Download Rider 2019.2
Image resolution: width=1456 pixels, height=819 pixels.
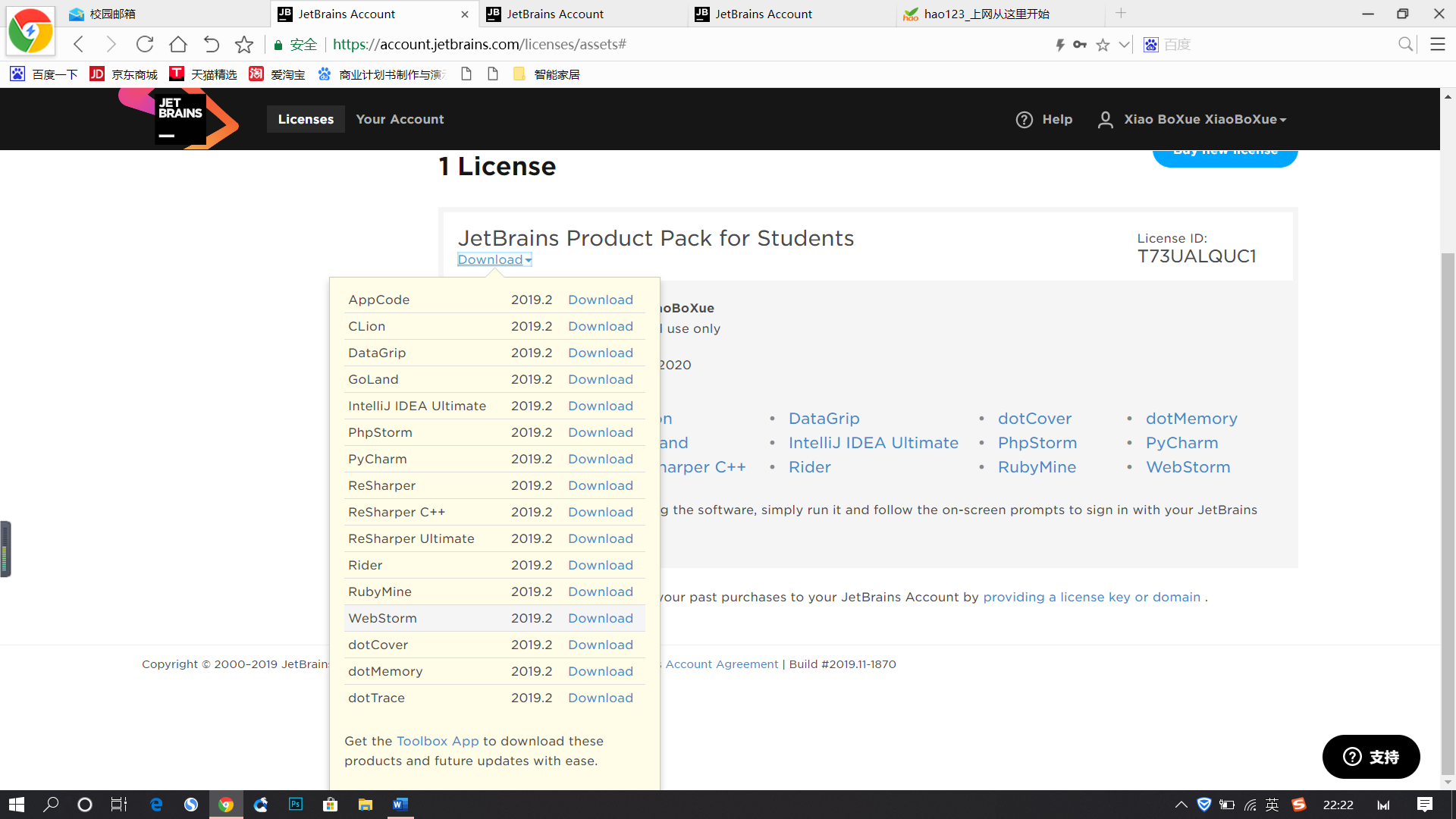[x=600, y=565]
